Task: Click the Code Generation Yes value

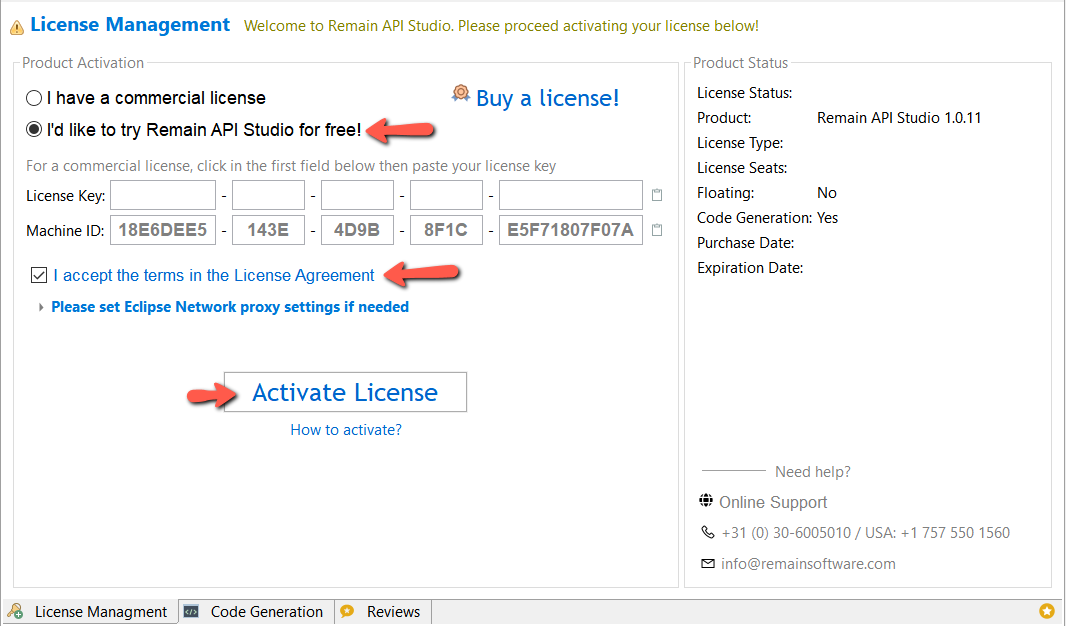Action: coord(827,218)
